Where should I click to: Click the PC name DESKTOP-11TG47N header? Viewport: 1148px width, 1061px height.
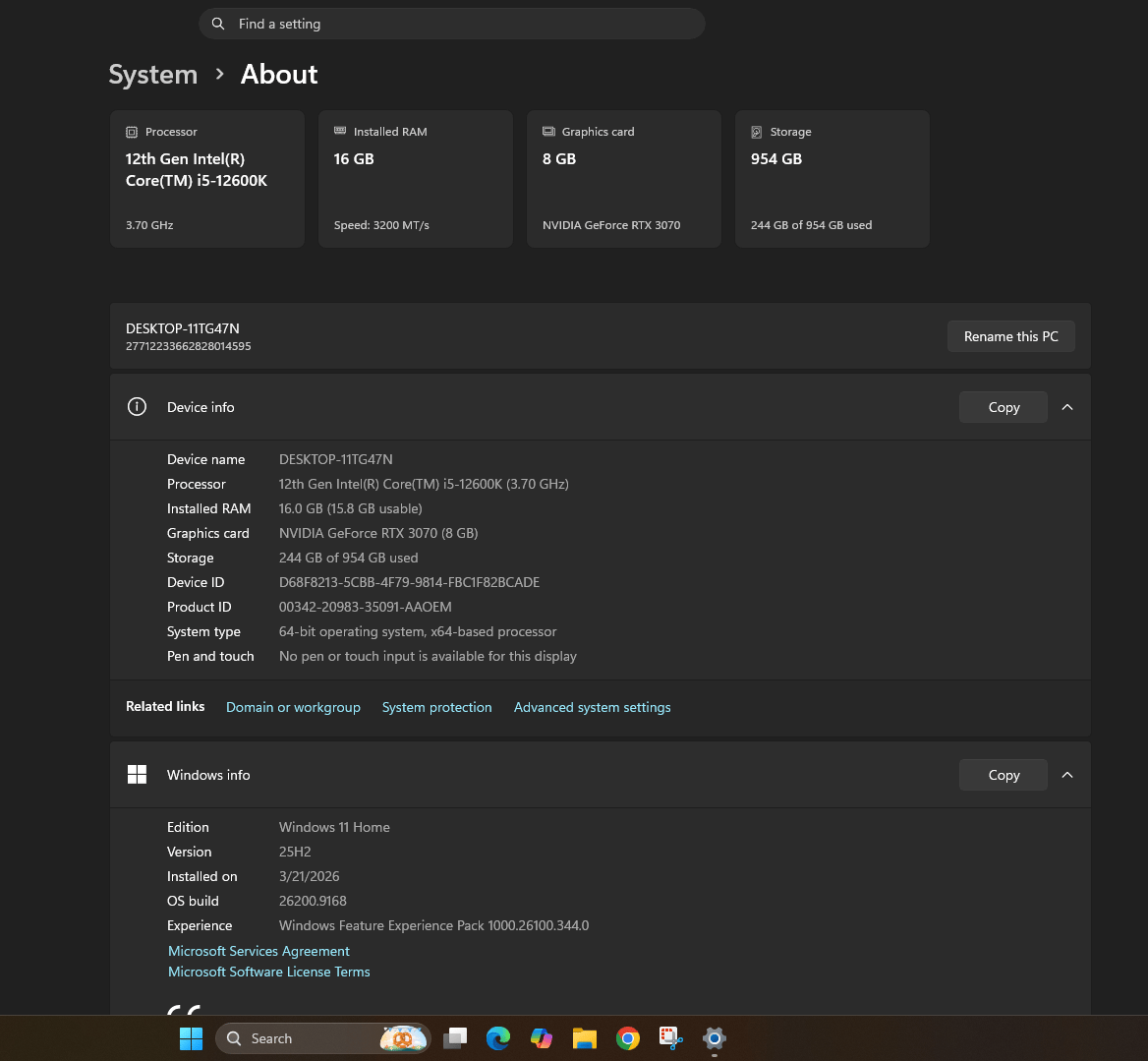pyautogui.click(x=182, y=328)
